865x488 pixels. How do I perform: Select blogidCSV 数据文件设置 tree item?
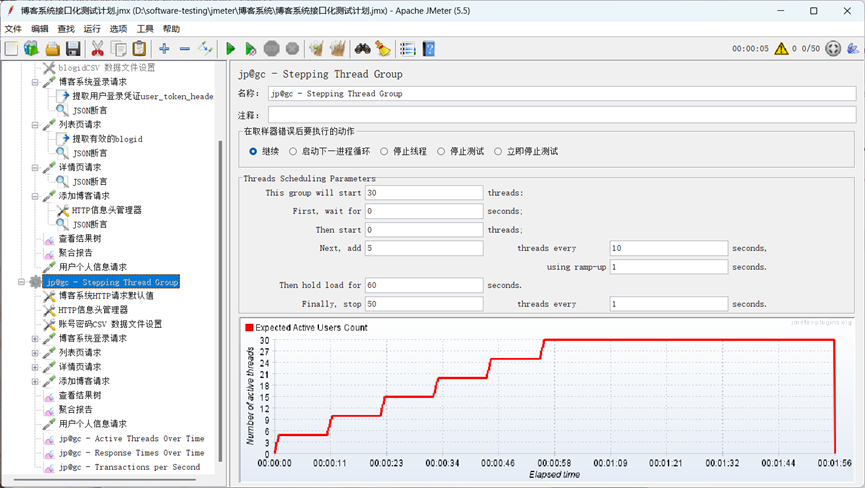point(106,68)
